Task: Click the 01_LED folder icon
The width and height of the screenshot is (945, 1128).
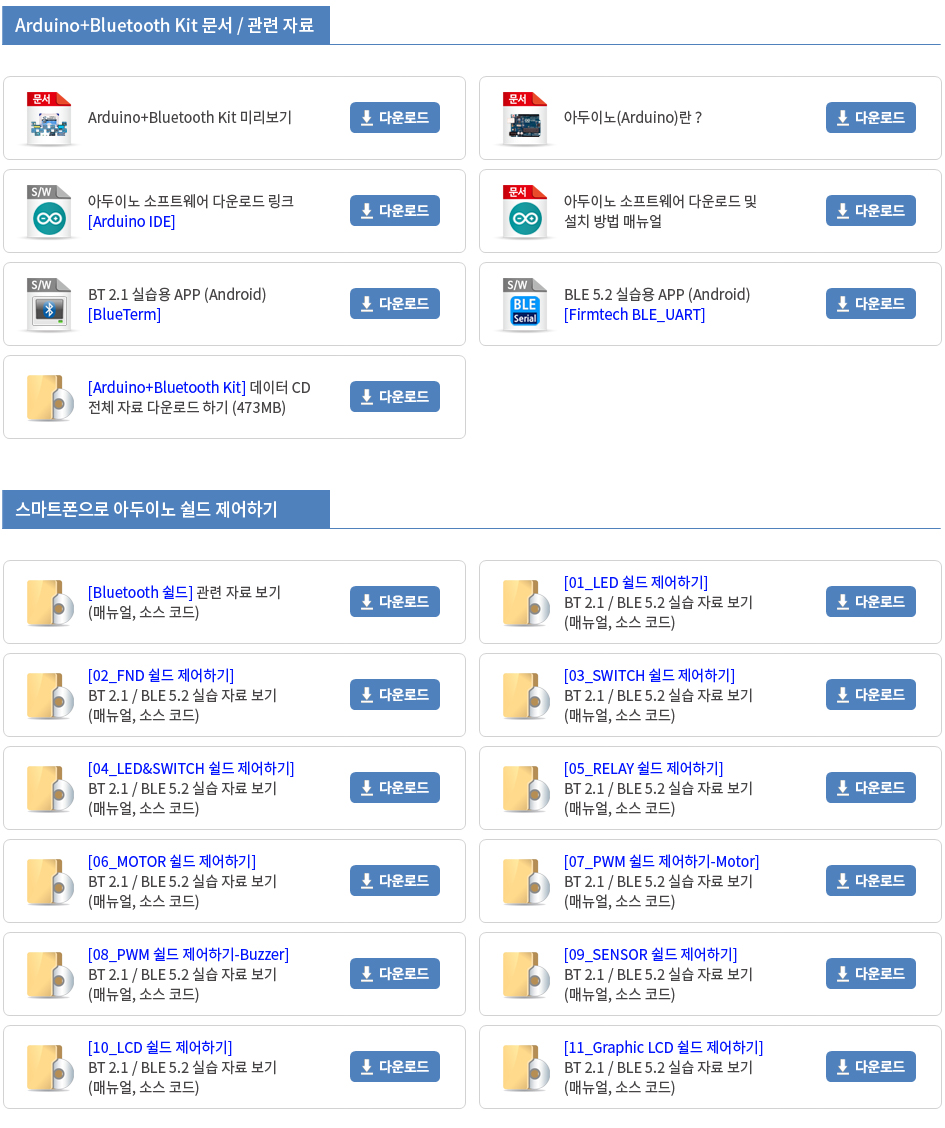Action: pyautogui.click(x=526, y=602)
